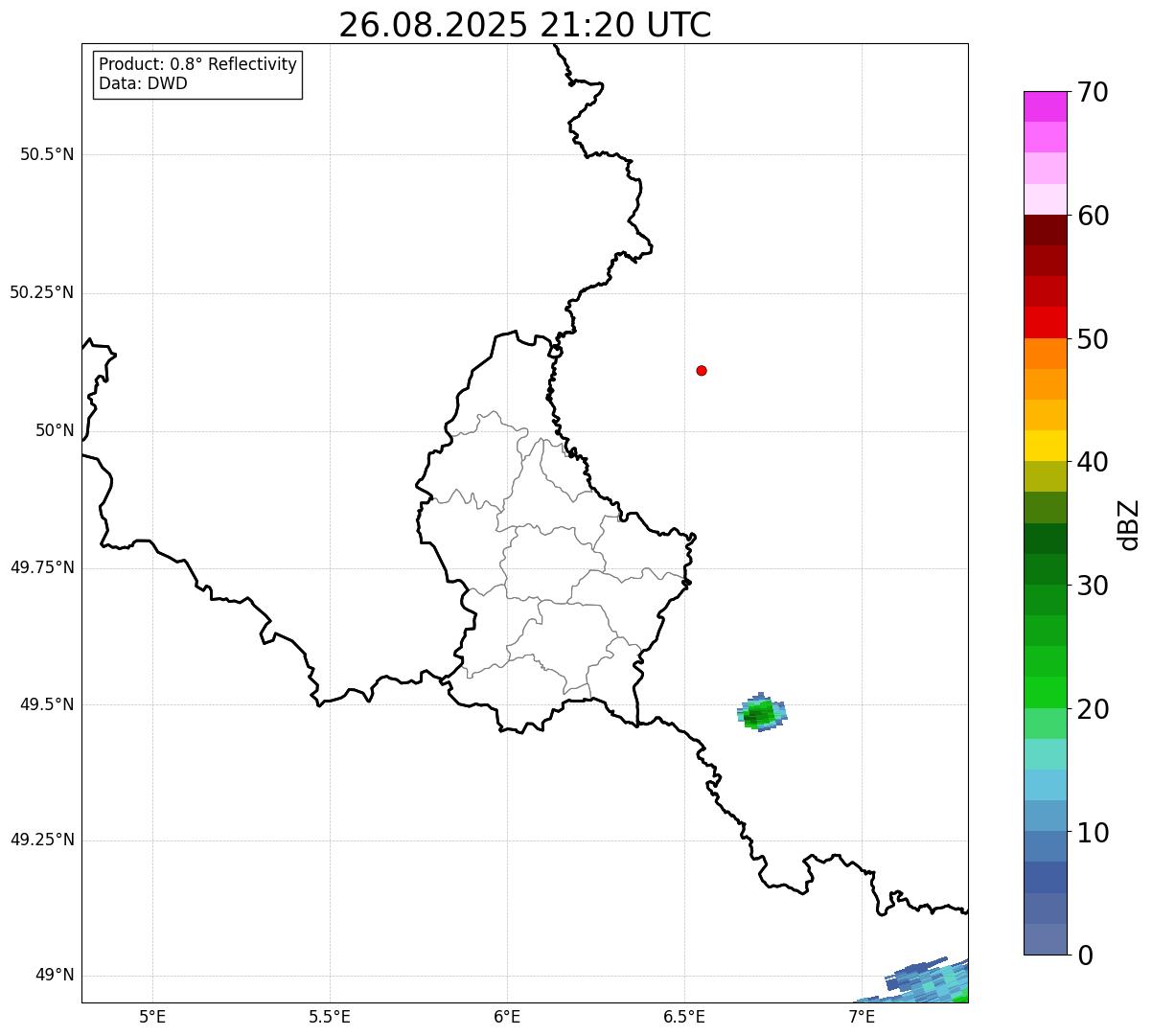The width and height of the screenshot is (1152, 1036).
Task: Click the '5.5°E' longitude label
Action: tap(330, 1017)
